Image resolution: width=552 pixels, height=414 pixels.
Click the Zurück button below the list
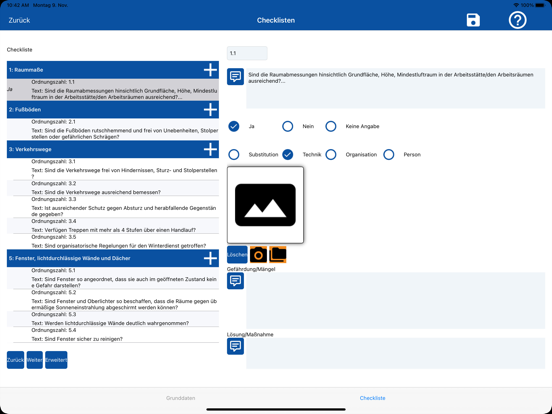click(x=15, y=360)
